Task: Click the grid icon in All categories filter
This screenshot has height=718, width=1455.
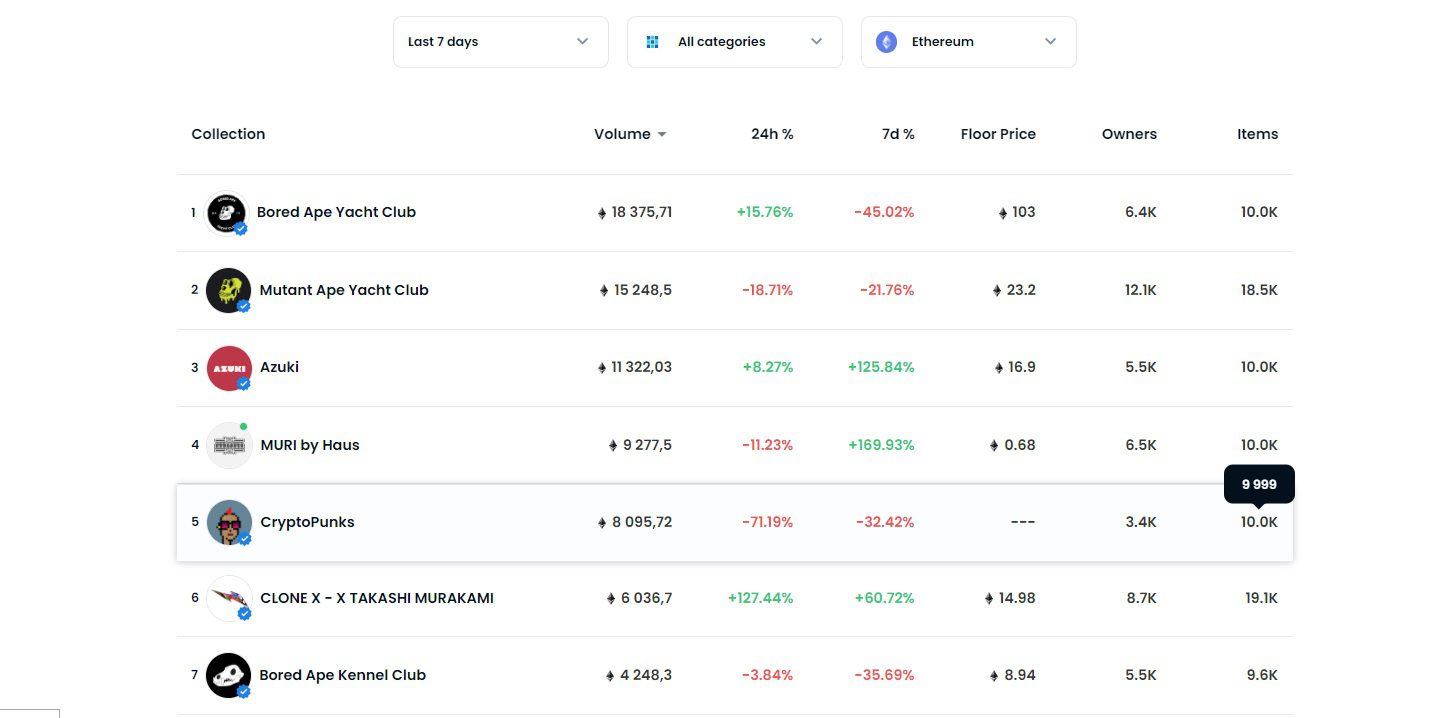Action: coord(653,42)
